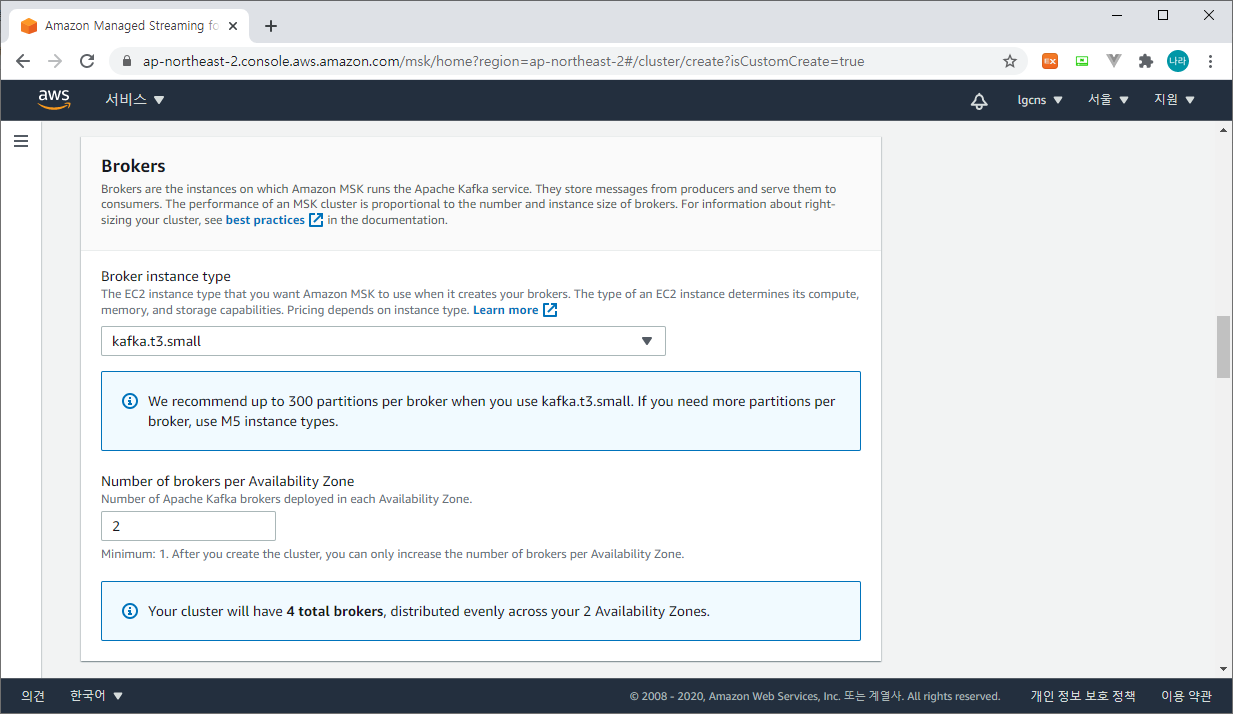Open the Learn more pricing link

[x=506, y=310]
